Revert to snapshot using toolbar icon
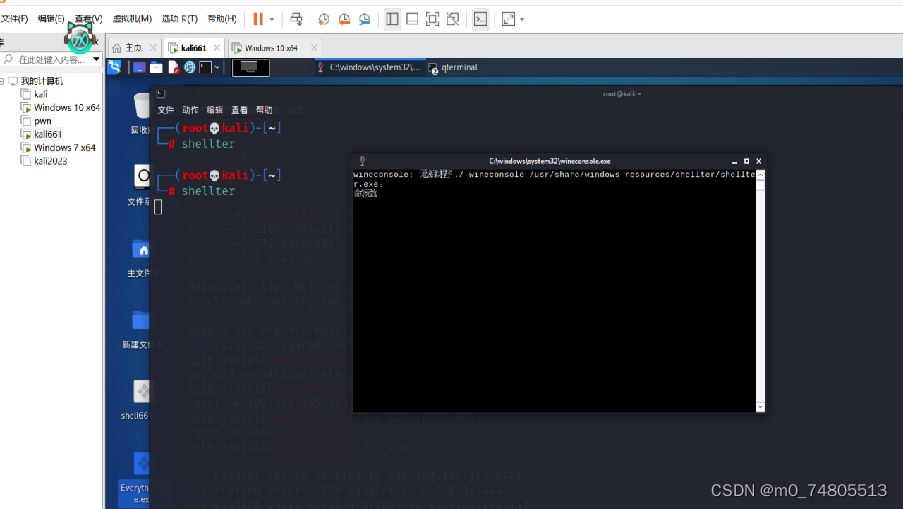Viewport: 903px width, 509px height. pos(344,19)
